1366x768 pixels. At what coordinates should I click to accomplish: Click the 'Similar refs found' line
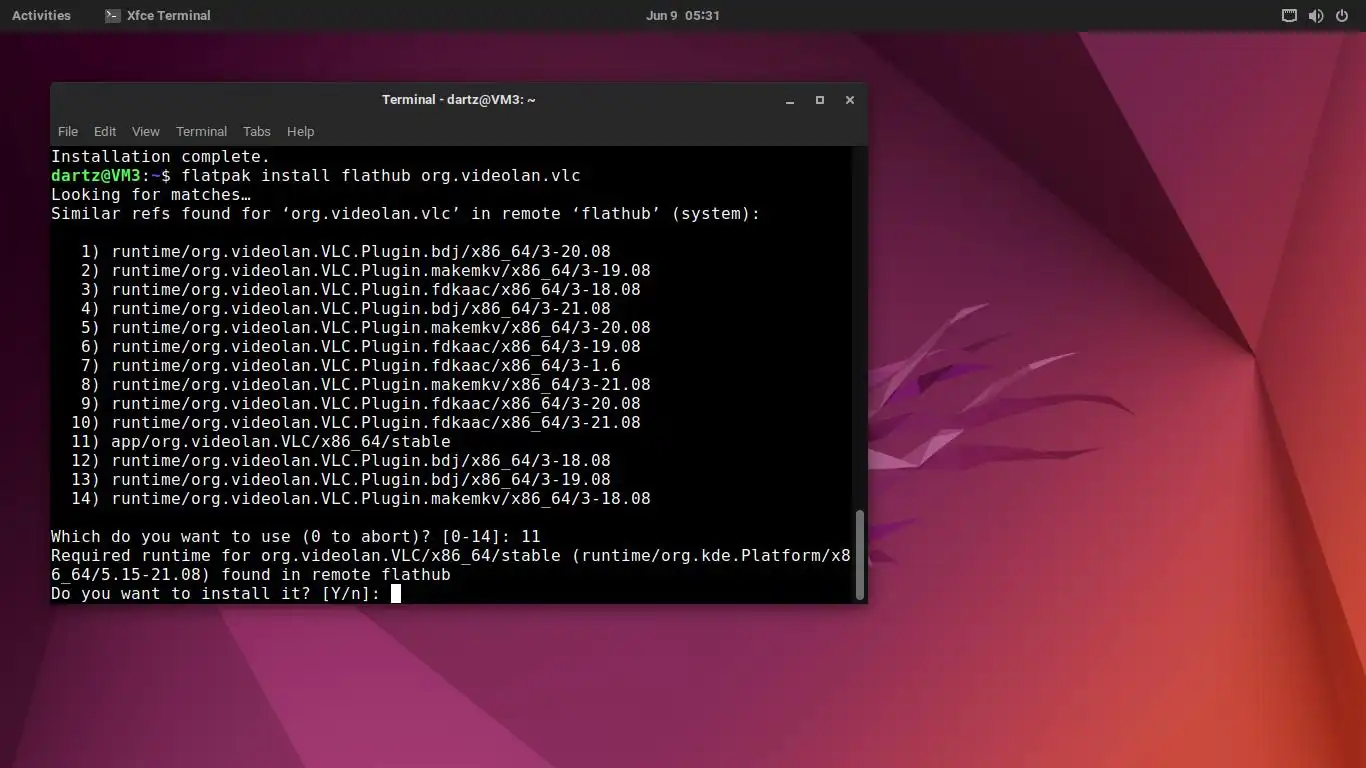[x=406, y=214]
